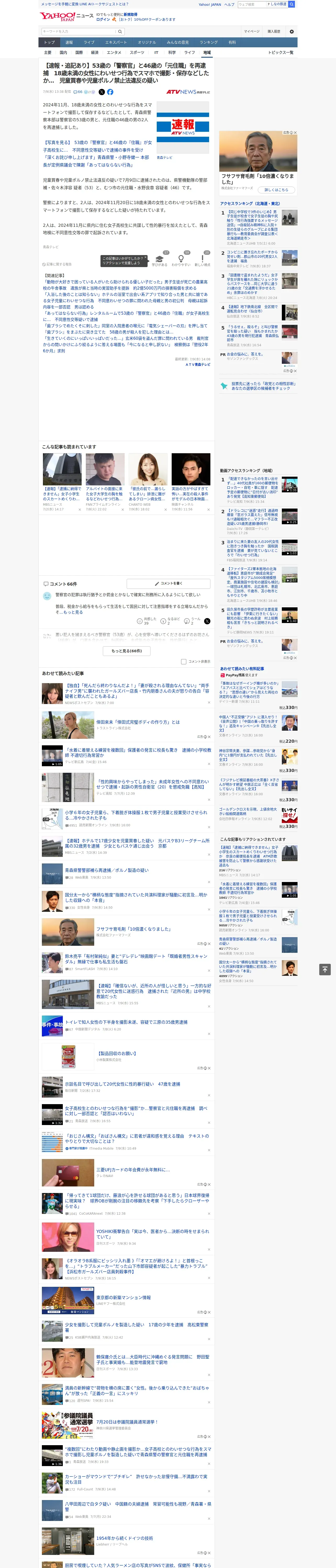Open the トイレで知人女性の下半身を撮影未遂 article

[126, 1022]
